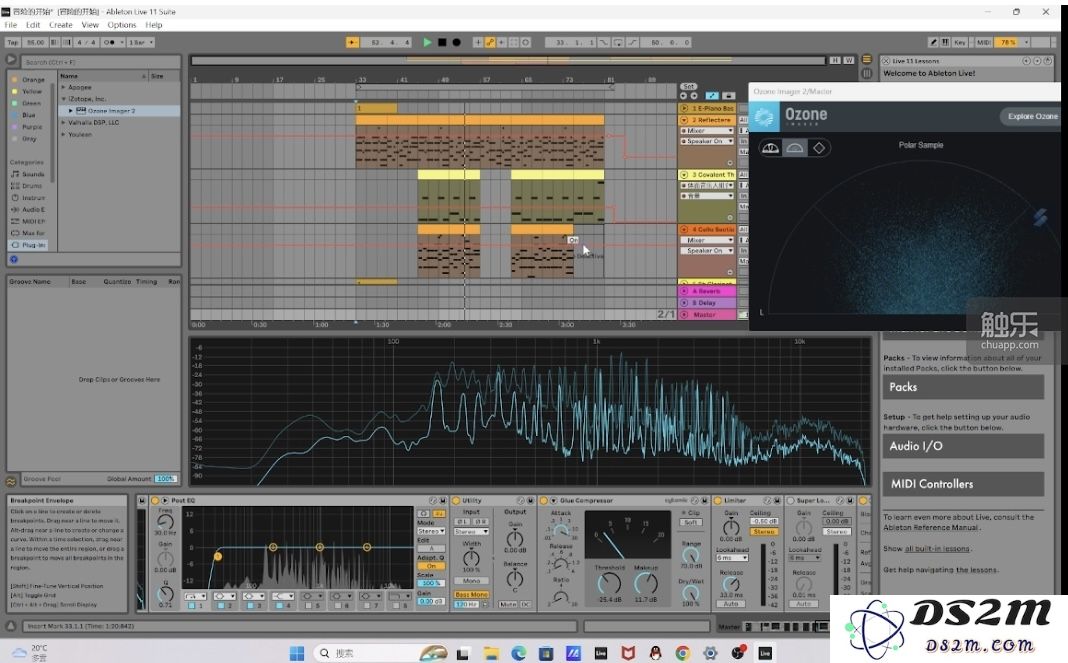Open the Ableton Reference Manual link

(x=930, y=528)
